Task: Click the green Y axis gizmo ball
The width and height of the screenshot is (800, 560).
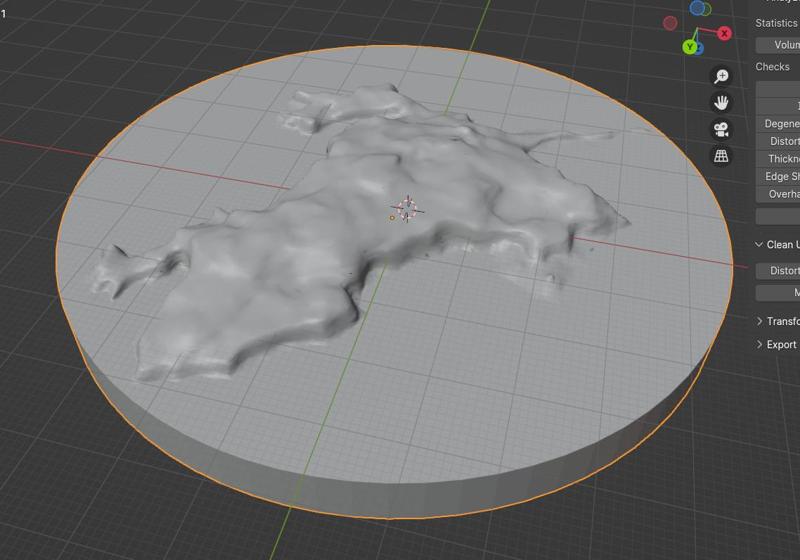Action: 690,47
